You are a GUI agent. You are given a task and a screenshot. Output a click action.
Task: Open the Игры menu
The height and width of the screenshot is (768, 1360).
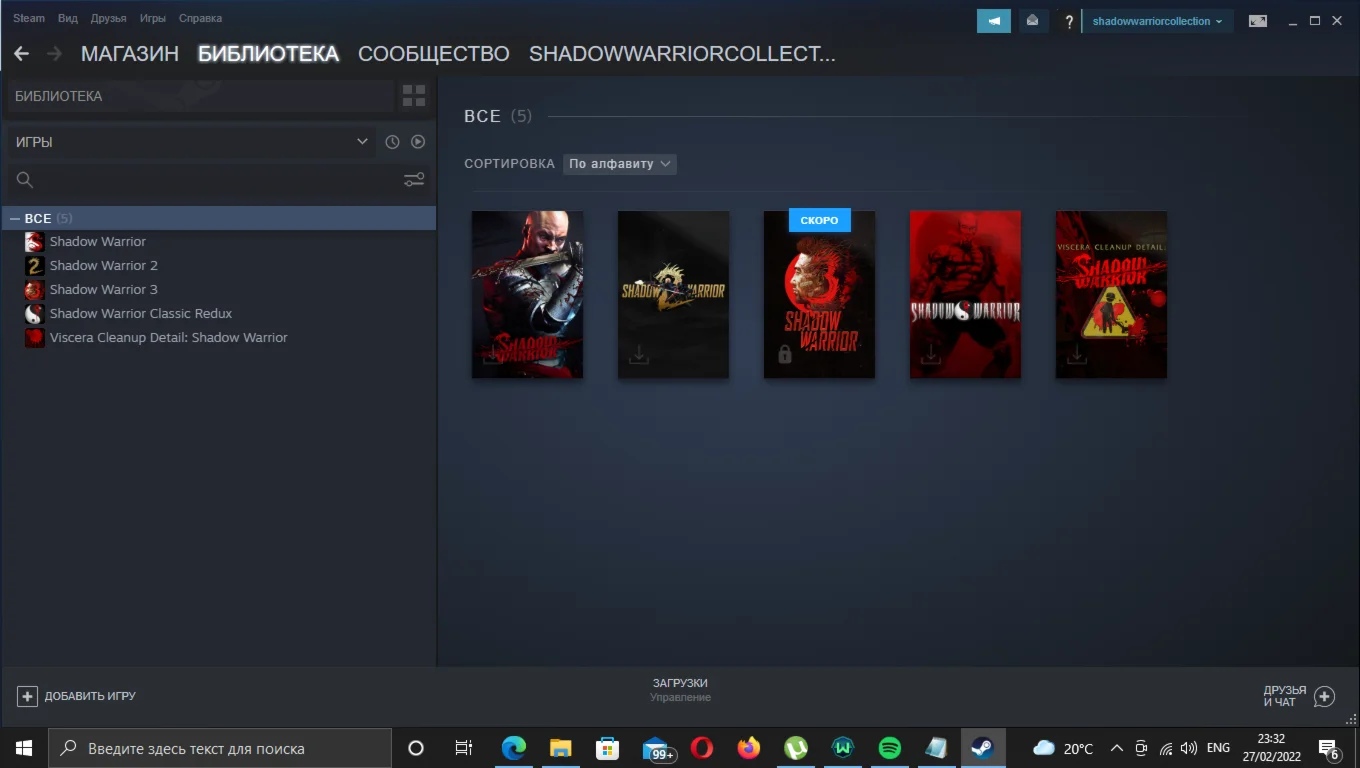[x=153, y=18]
